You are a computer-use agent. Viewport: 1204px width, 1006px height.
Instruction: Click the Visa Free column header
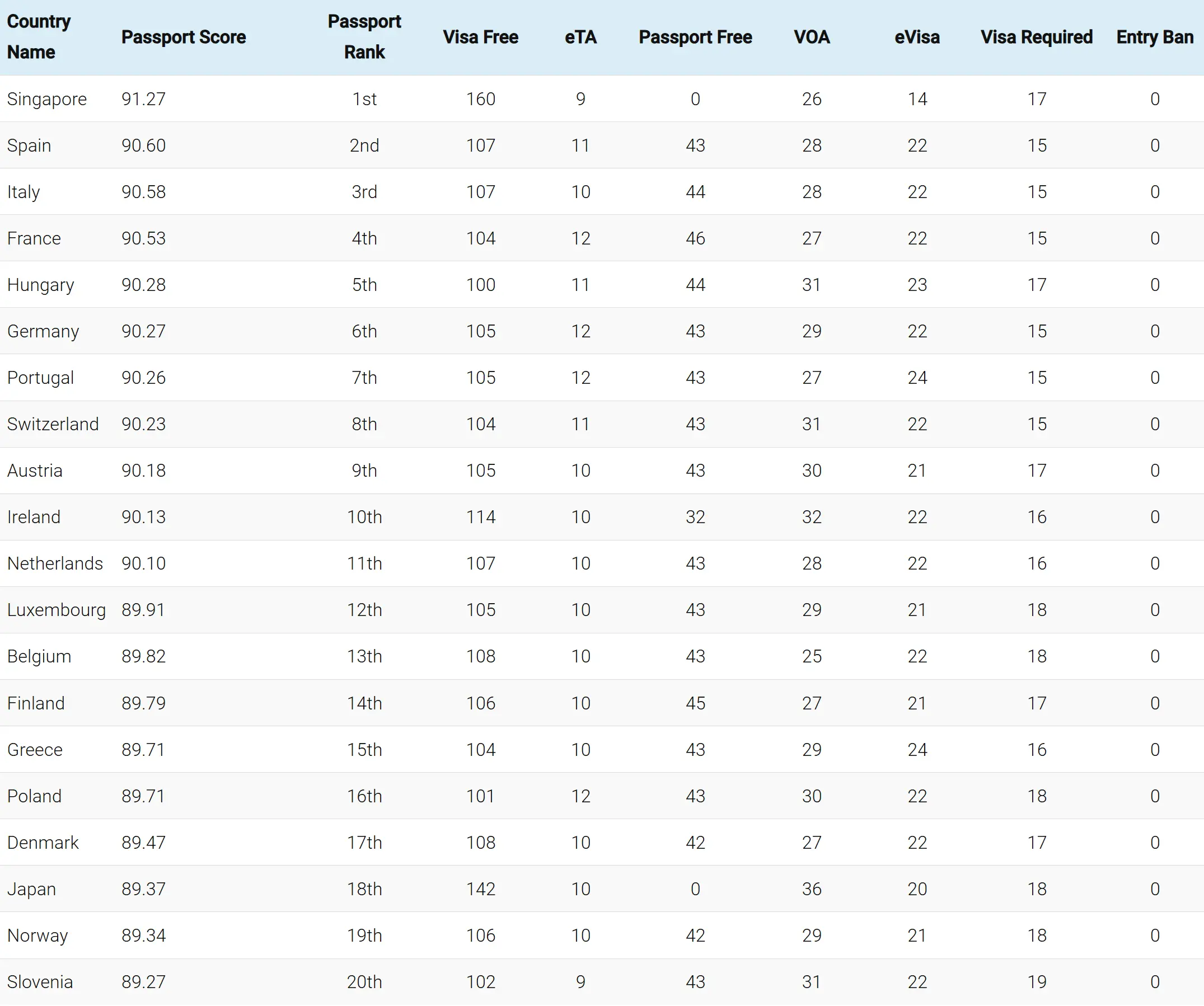[480, 37]
